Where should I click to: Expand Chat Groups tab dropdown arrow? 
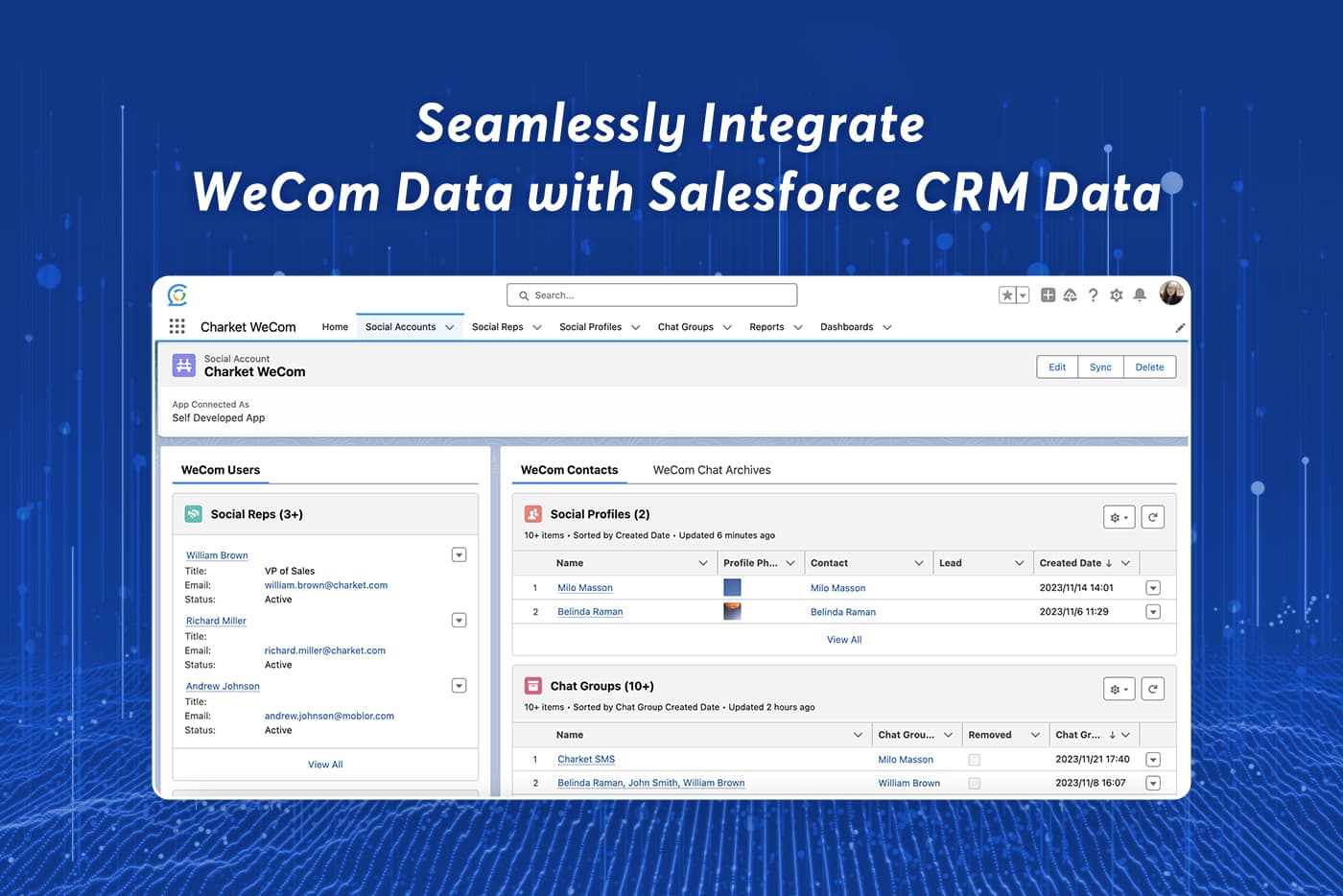coord(727,327)
